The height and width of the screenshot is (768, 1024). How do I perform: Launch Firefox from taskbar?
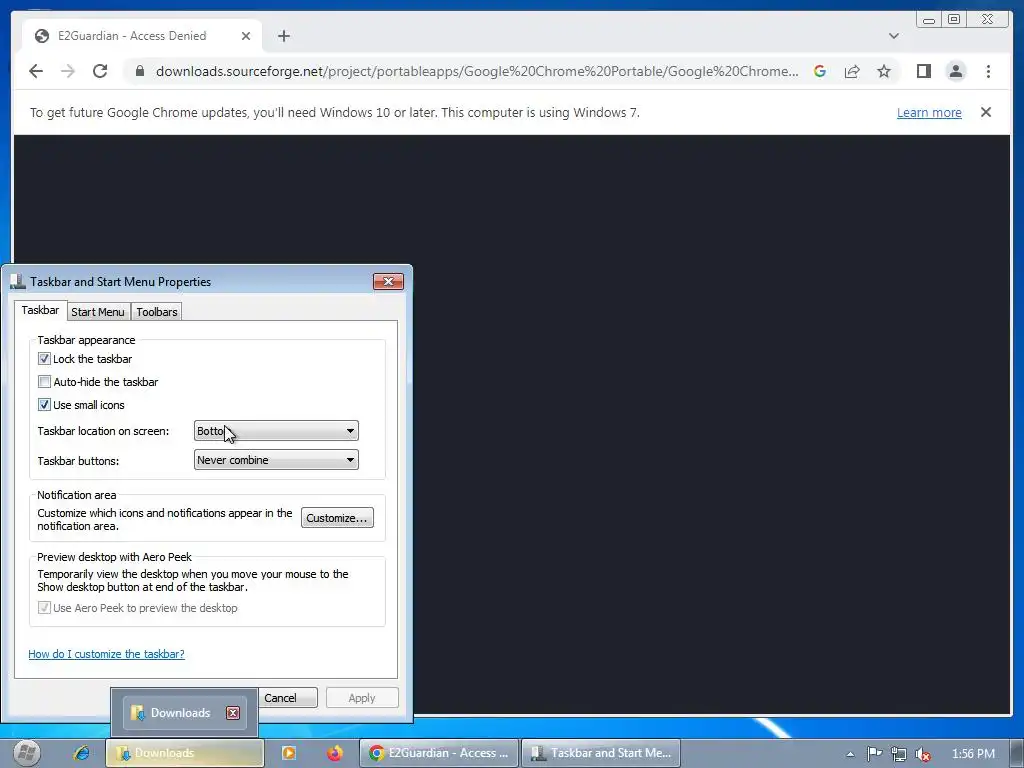tap(335, 753)
